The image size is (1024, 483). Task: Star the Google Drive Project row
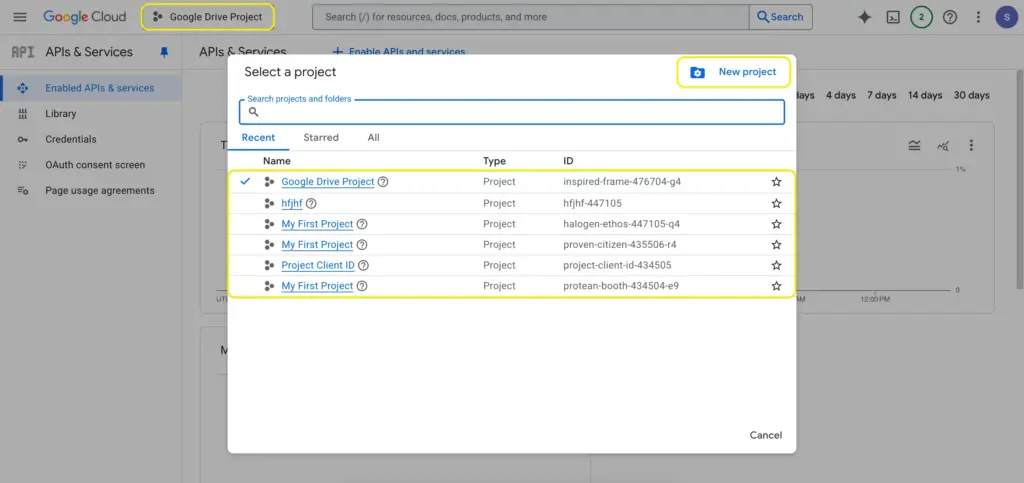776,182
